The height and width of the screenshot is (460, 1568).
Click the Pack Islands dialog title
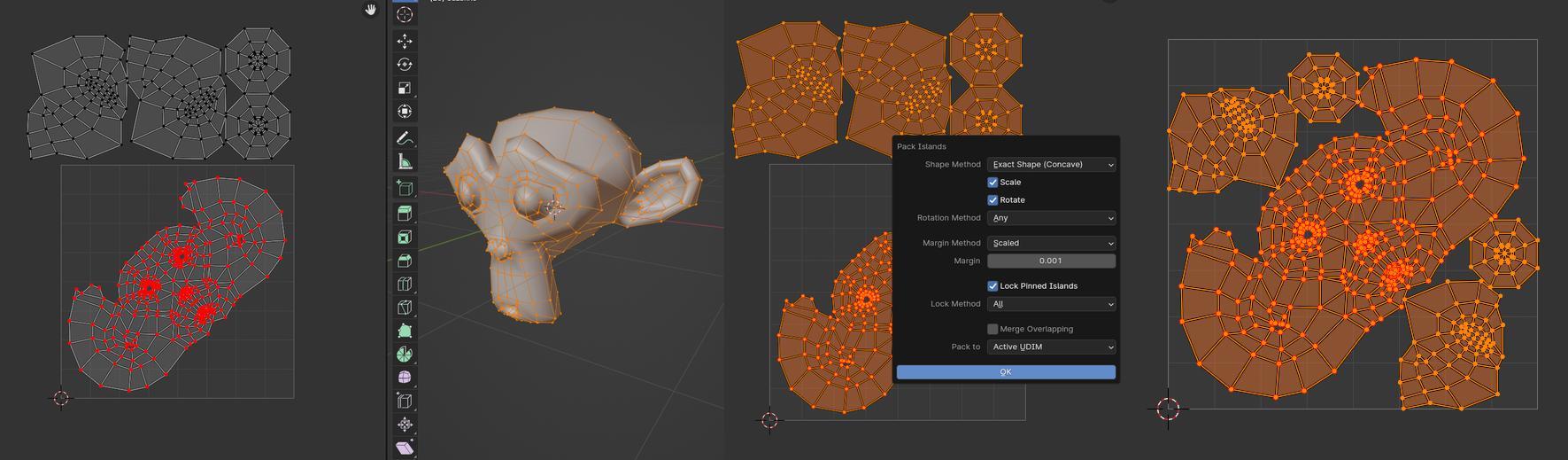pyautogui.click(x=921, y=146)
